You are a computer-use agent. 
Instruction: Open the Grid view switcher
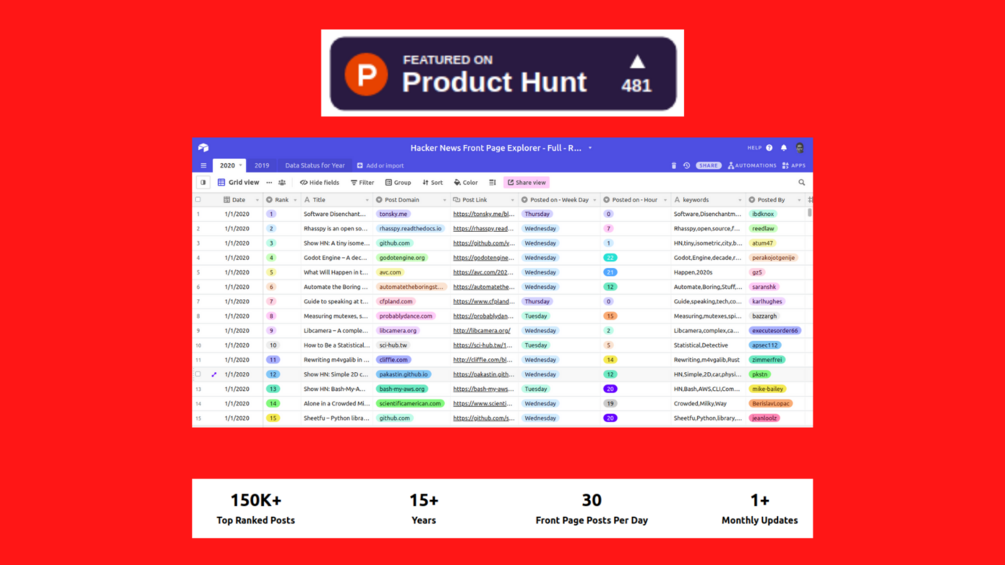[x=238, y=183]
